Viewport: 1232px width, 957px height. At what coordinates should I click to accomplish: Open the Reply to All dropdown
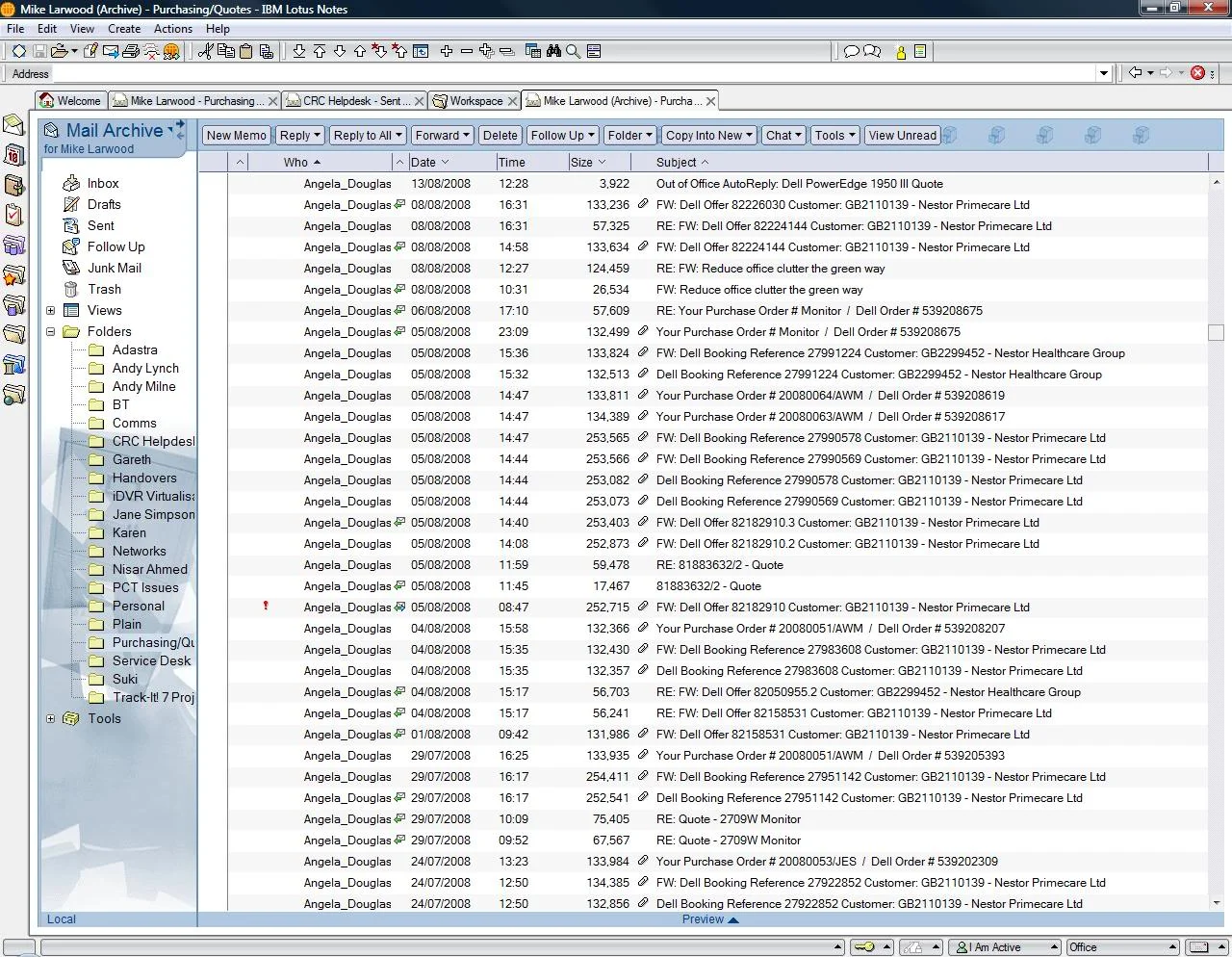[x=368, y=136]
